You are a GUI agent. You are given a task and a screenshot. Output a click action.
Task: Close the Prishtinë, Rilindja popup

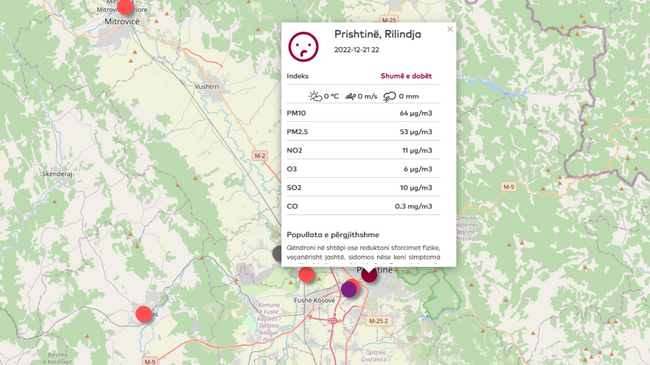point(450,29)
